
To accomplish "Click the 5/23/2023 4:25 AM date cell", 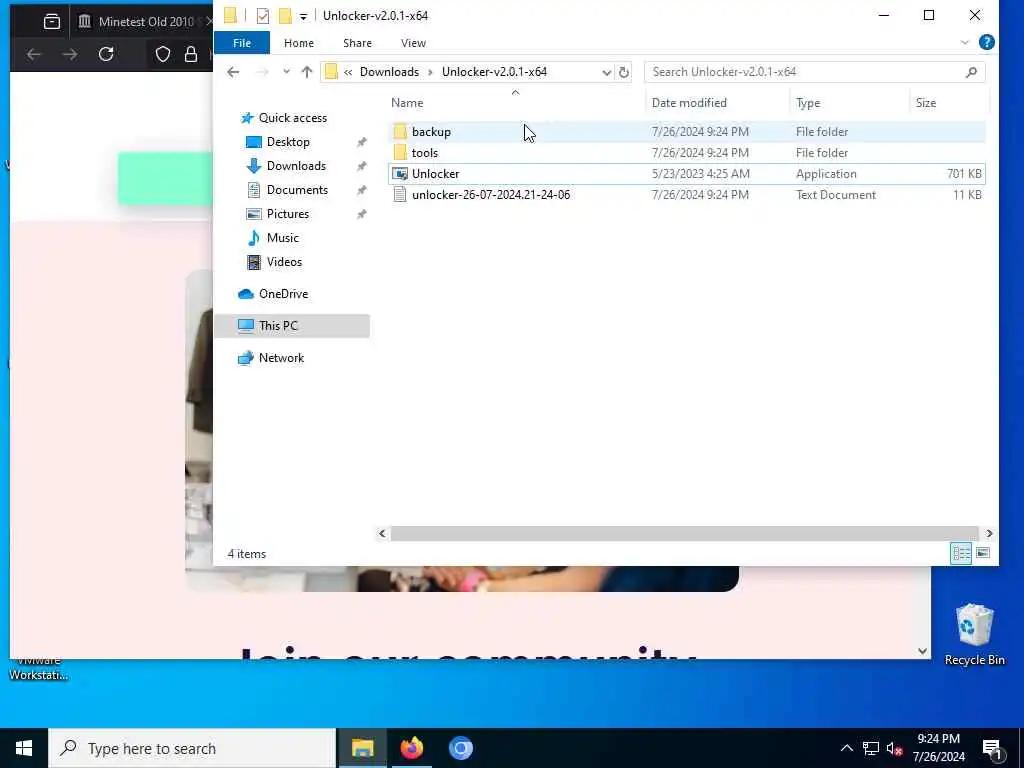I will [700, 174].
